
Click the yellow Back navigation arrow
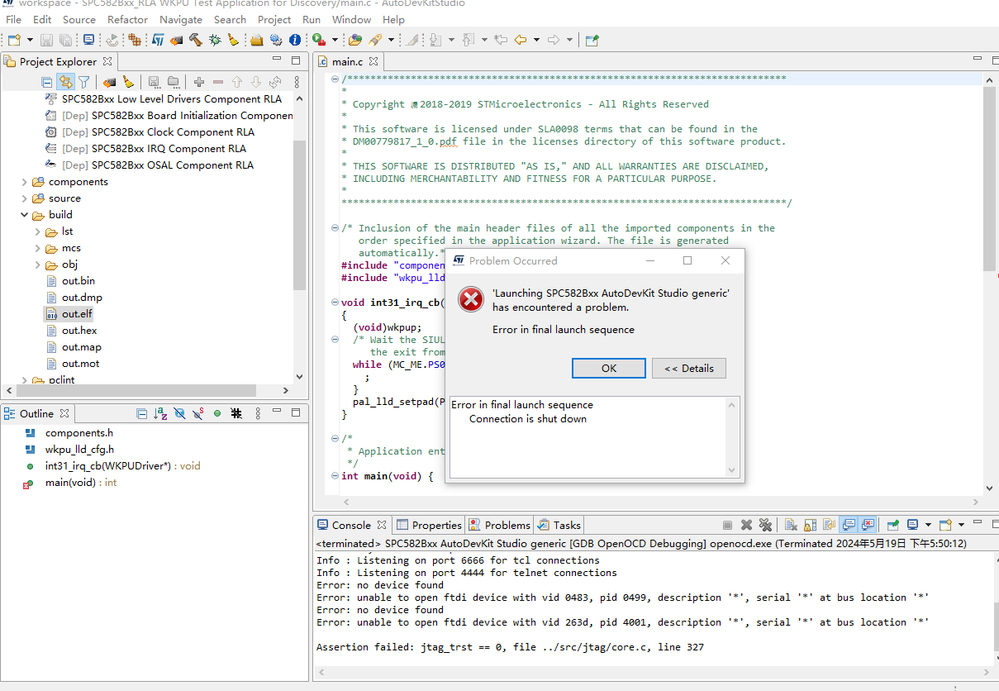[x=521, y=40]
